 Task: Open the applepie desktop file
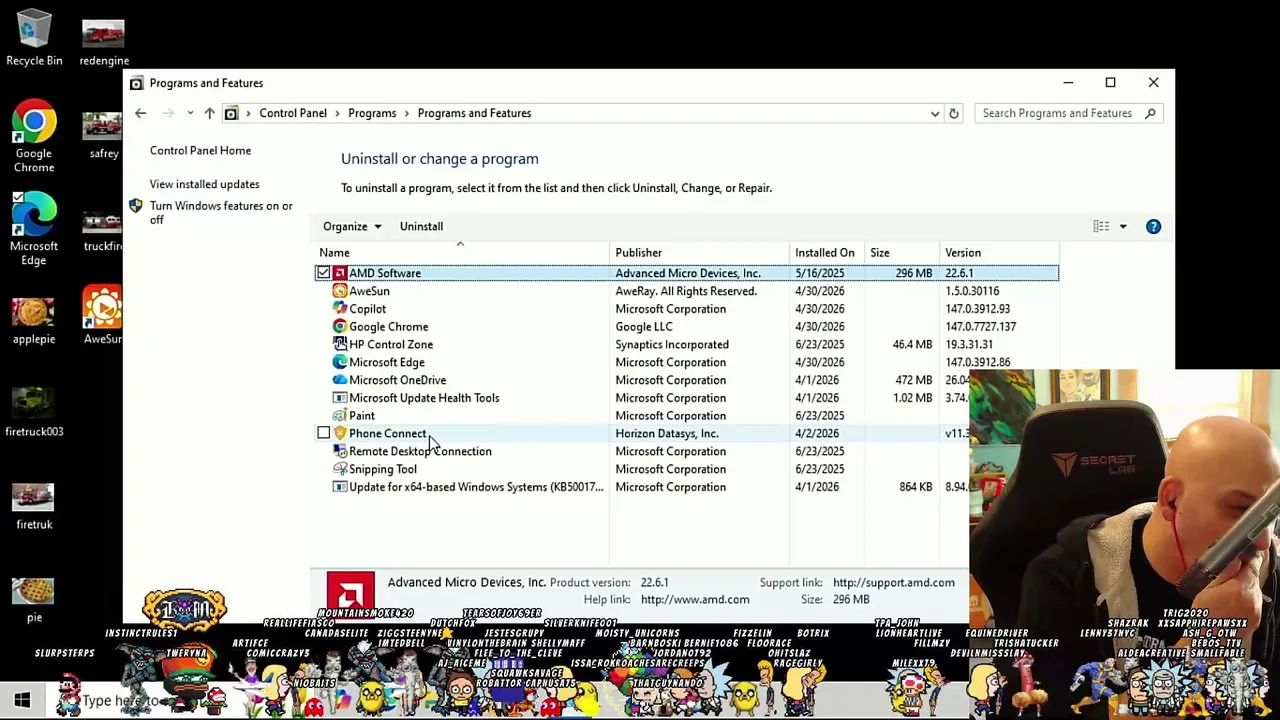(x=34, y=318)
